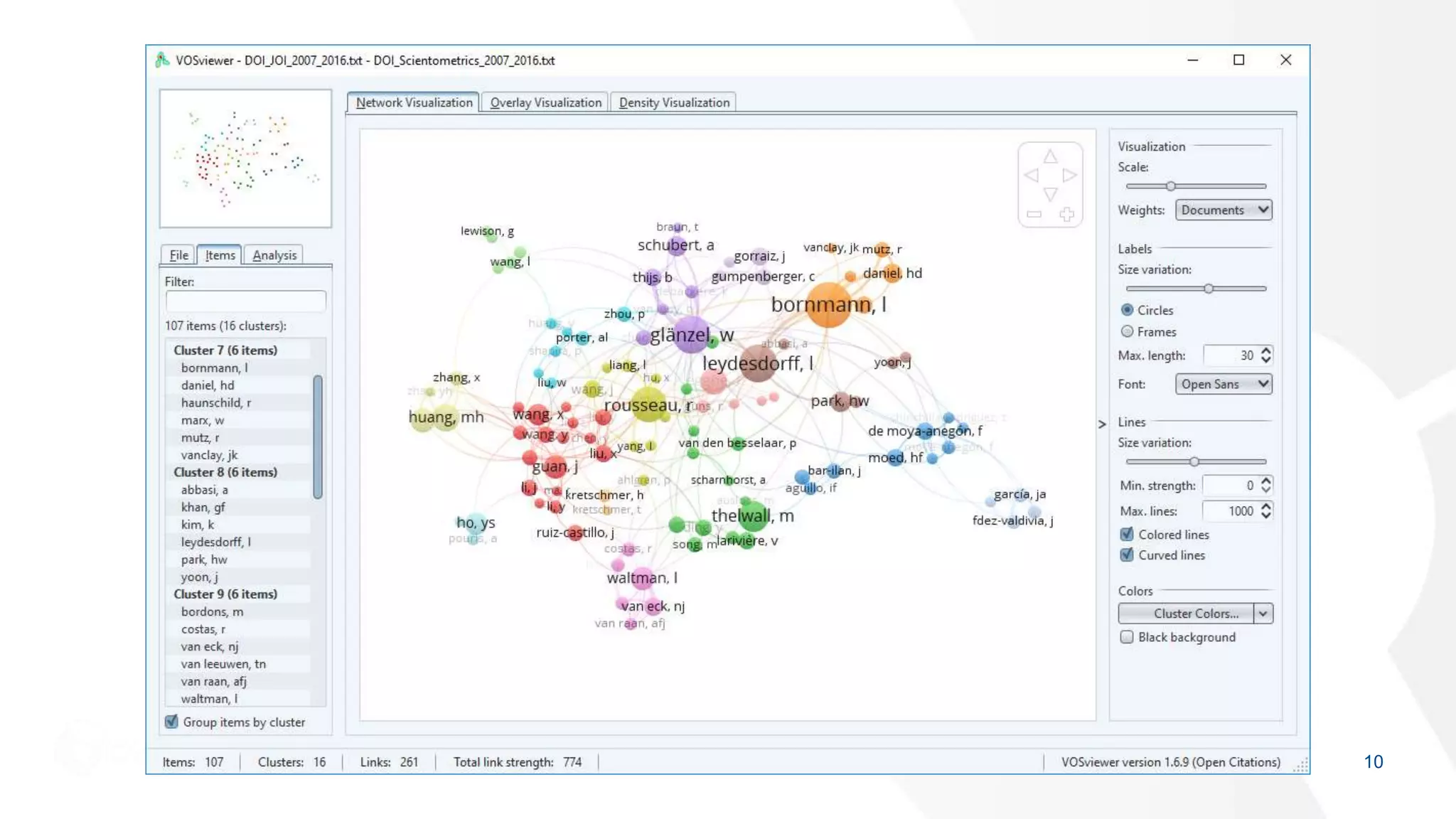The width and height of the screenshot is (1456, 819).
Task: Click the Cluster Colors... button
Action: click(1187, 614)
